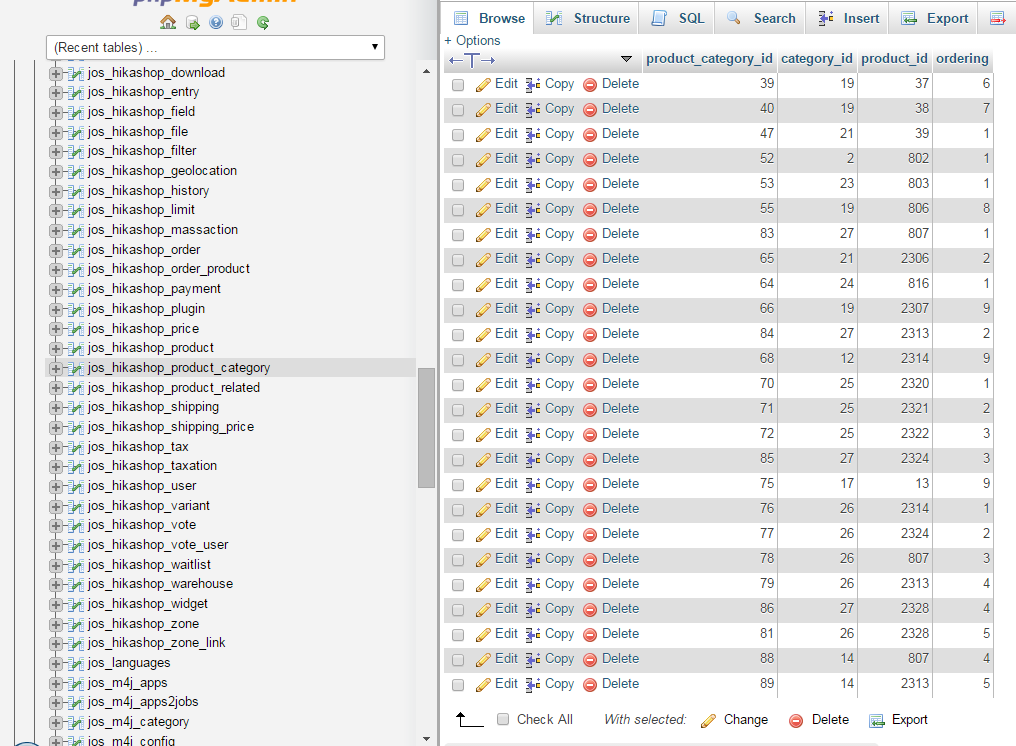Enable the Check All checkbox
The width and height of the screenshot is (1016, 746).
[503, 719]
